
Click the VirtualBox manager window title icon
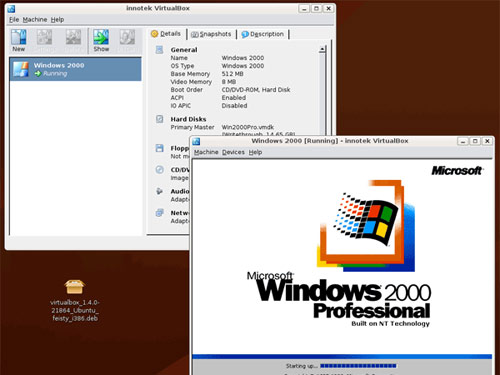11,9
